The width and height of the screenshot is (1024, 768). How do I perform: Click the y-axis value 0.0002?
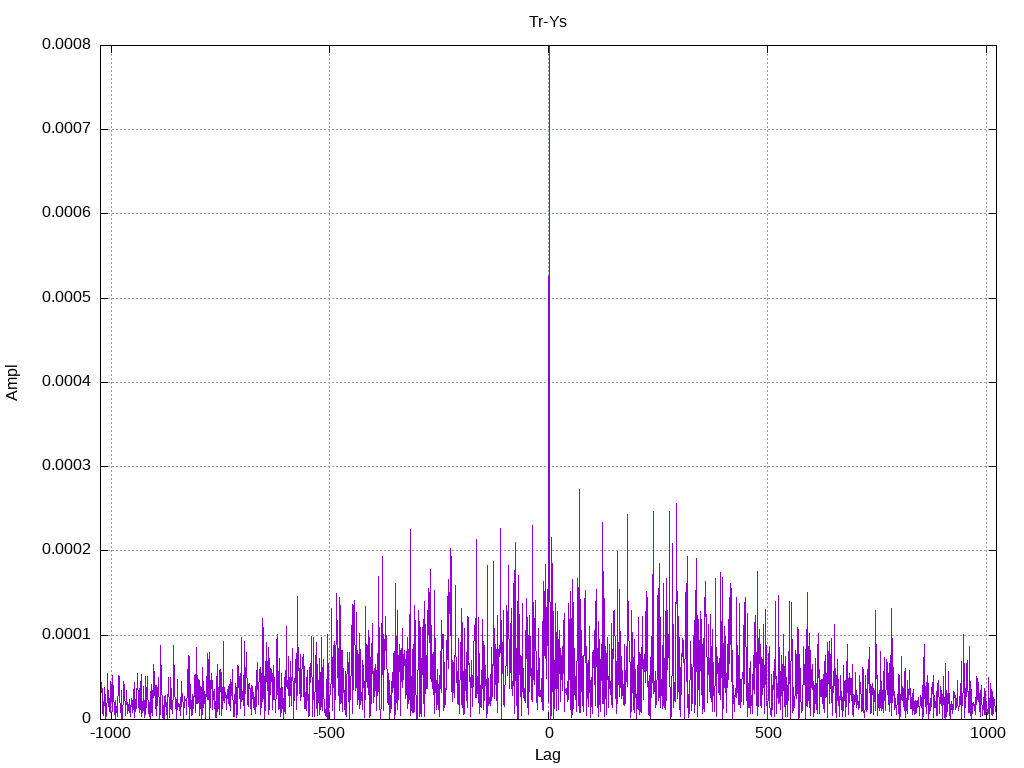[66, 550]
